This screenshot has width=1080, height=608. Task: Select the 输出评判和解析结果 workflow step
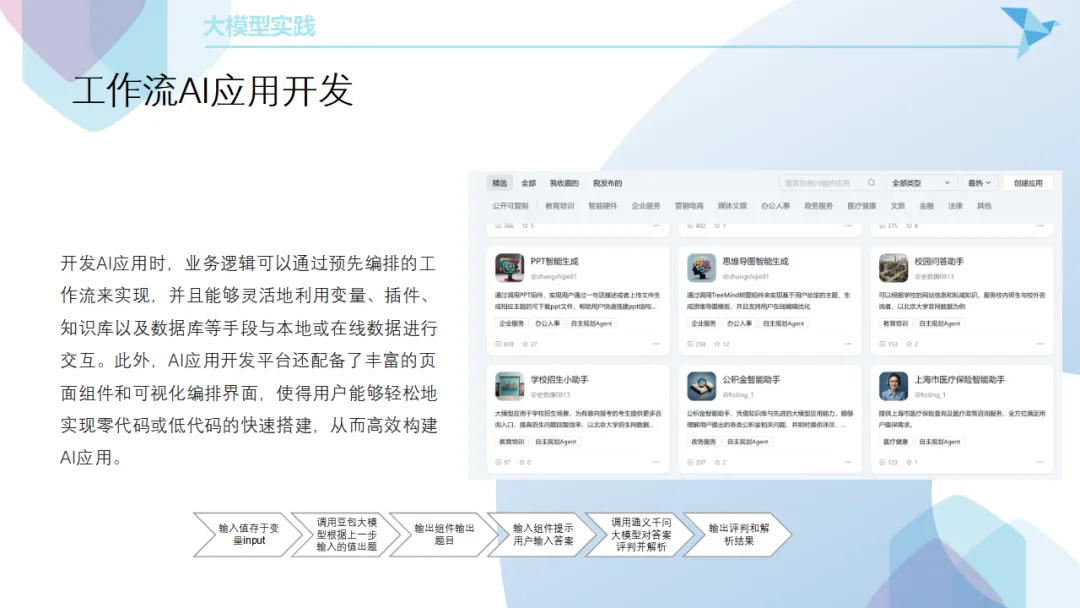click(x=738, y=534)
